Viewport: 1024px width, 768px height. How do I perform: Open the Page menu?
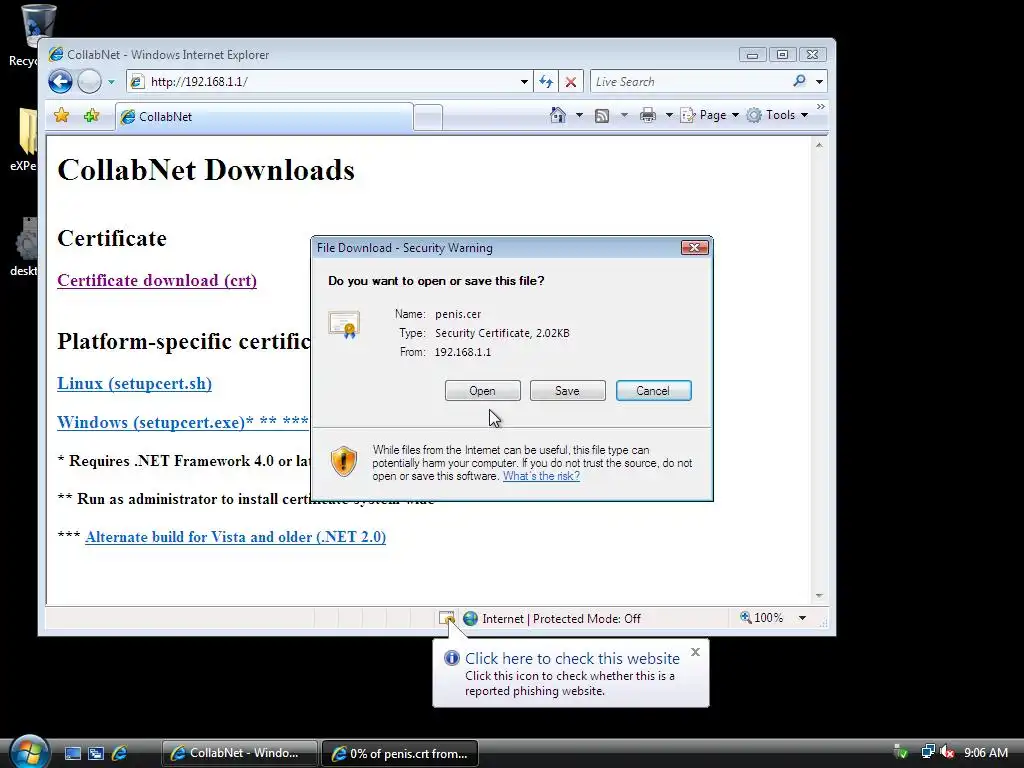(x=710, y=115)
